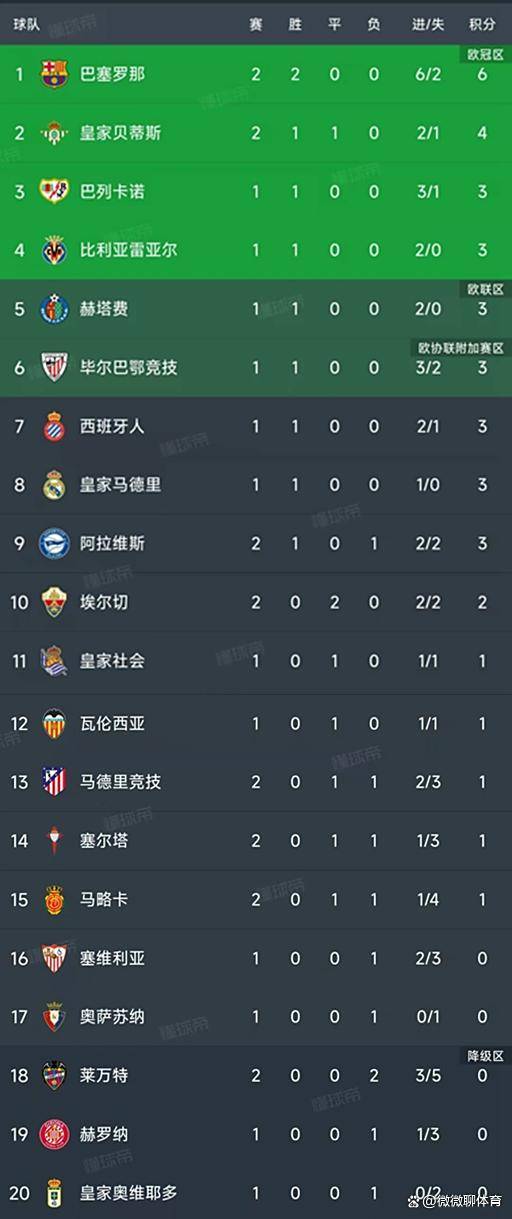Screen dimensions: 512x1219
Task: Click the Valencia club crest
Action: click(54, 723)
